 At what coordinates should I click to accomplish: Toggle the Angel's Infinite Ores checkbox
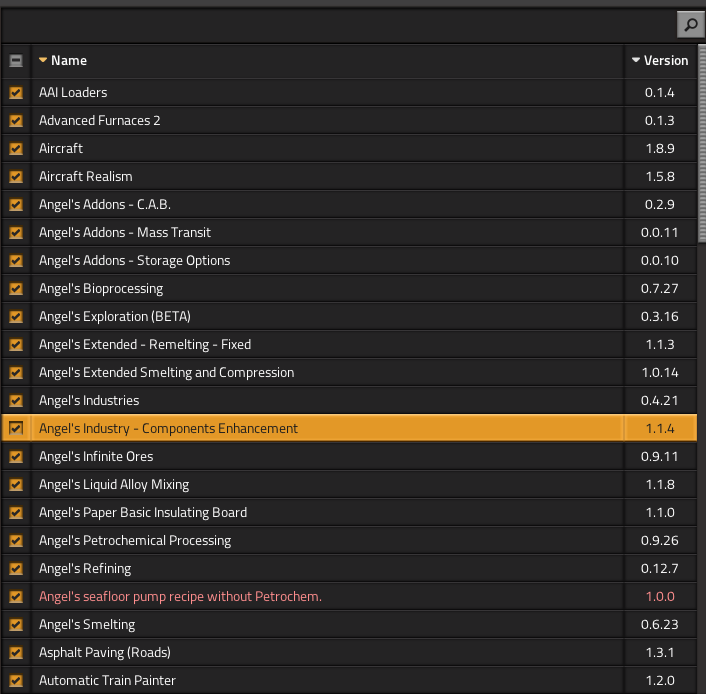(16, 456)
